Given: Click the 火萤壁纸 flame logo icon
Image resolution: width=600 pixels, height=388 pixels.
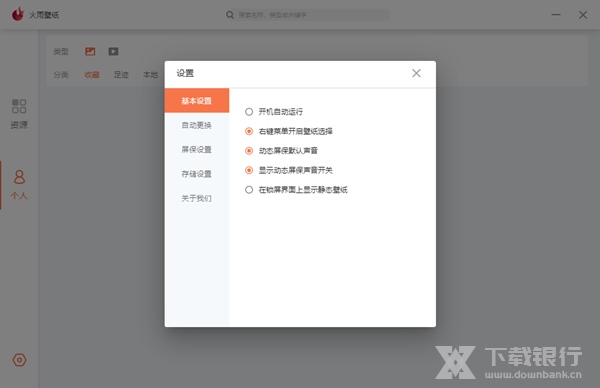Looking at the screenshot, I should click(x=18, y=15).
